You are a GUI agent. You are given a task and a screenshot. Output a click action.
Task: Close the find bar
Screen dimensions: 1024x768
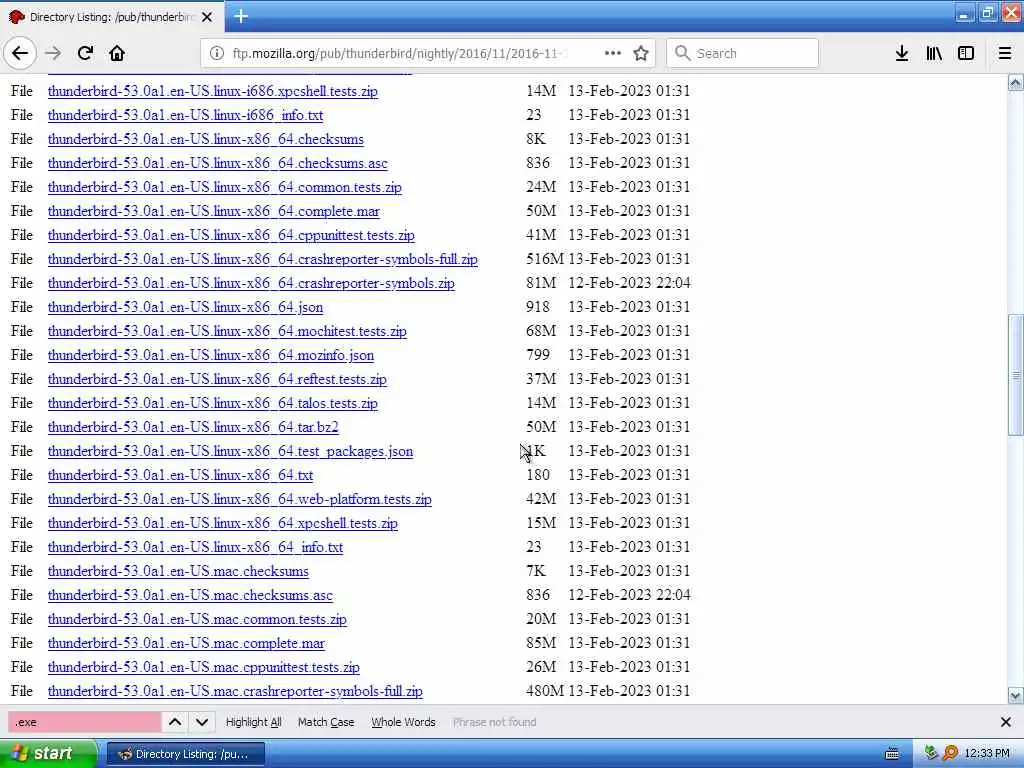click(1005, 722)
